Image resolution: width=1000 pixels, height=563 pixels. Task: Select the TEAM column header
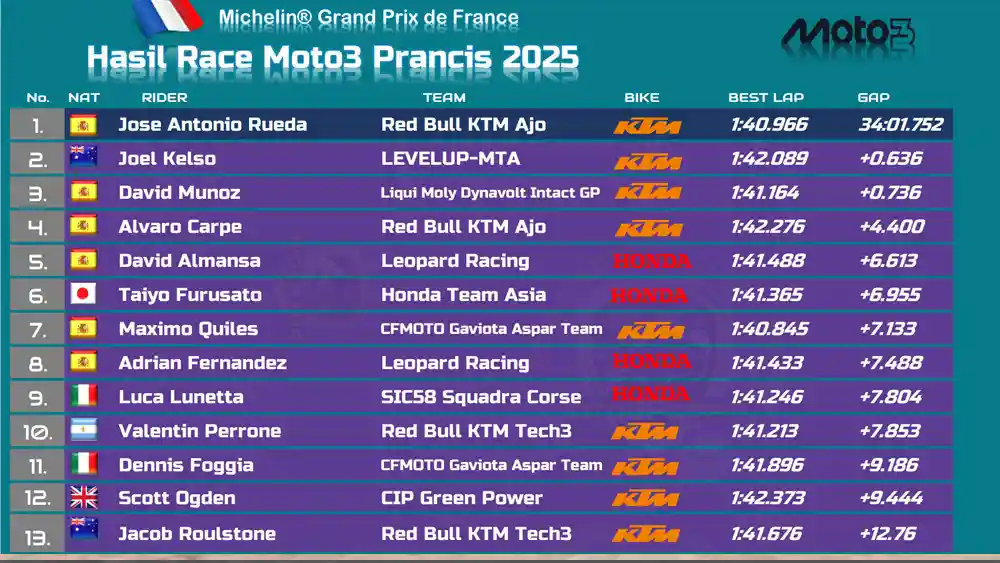[x=444, y=98]
